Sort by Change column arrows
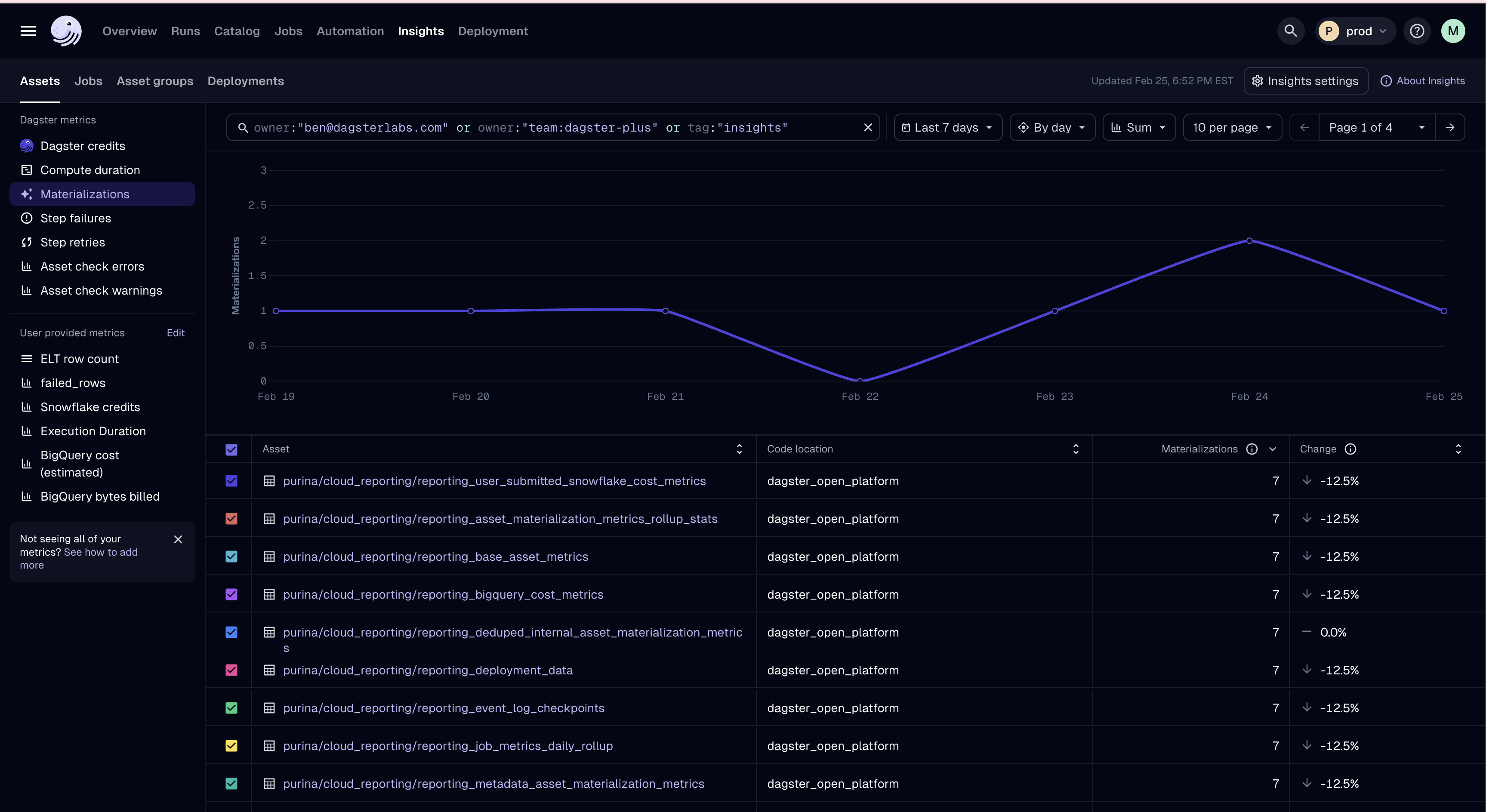The width and height of the screenshot is (1486, 812). click(x=1458, y=449)
